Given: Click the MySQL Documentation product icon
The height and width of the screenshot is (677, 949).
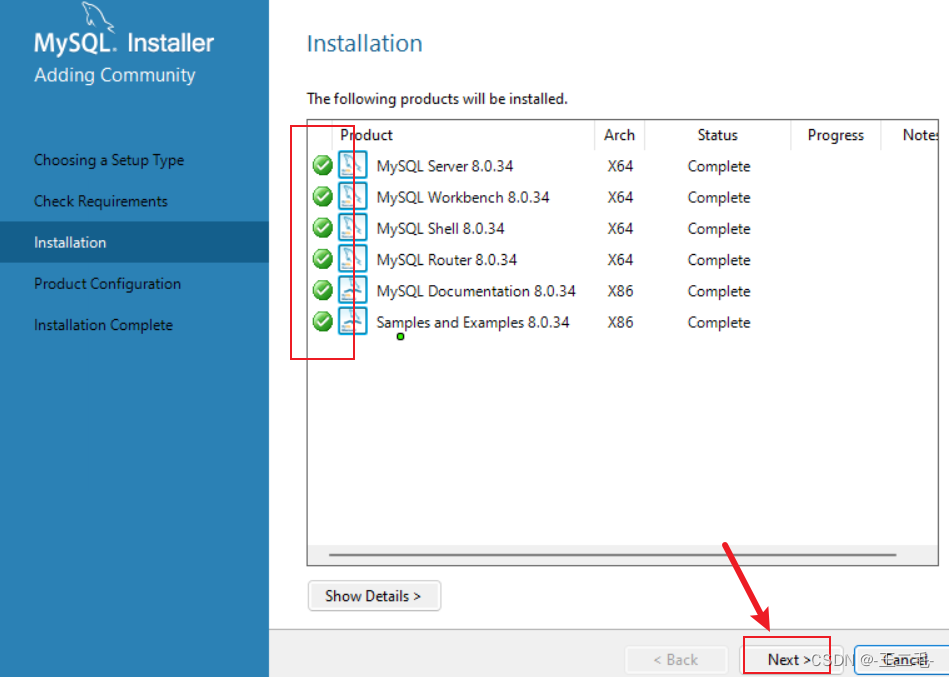Looking at the screenshot, I should point(353,290).
